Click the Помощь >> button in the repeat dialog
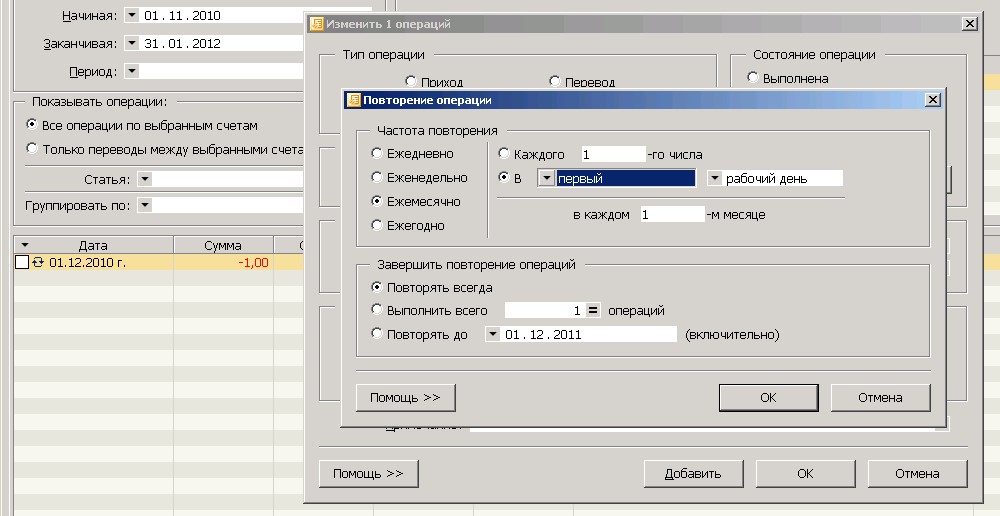 point(405,397)
